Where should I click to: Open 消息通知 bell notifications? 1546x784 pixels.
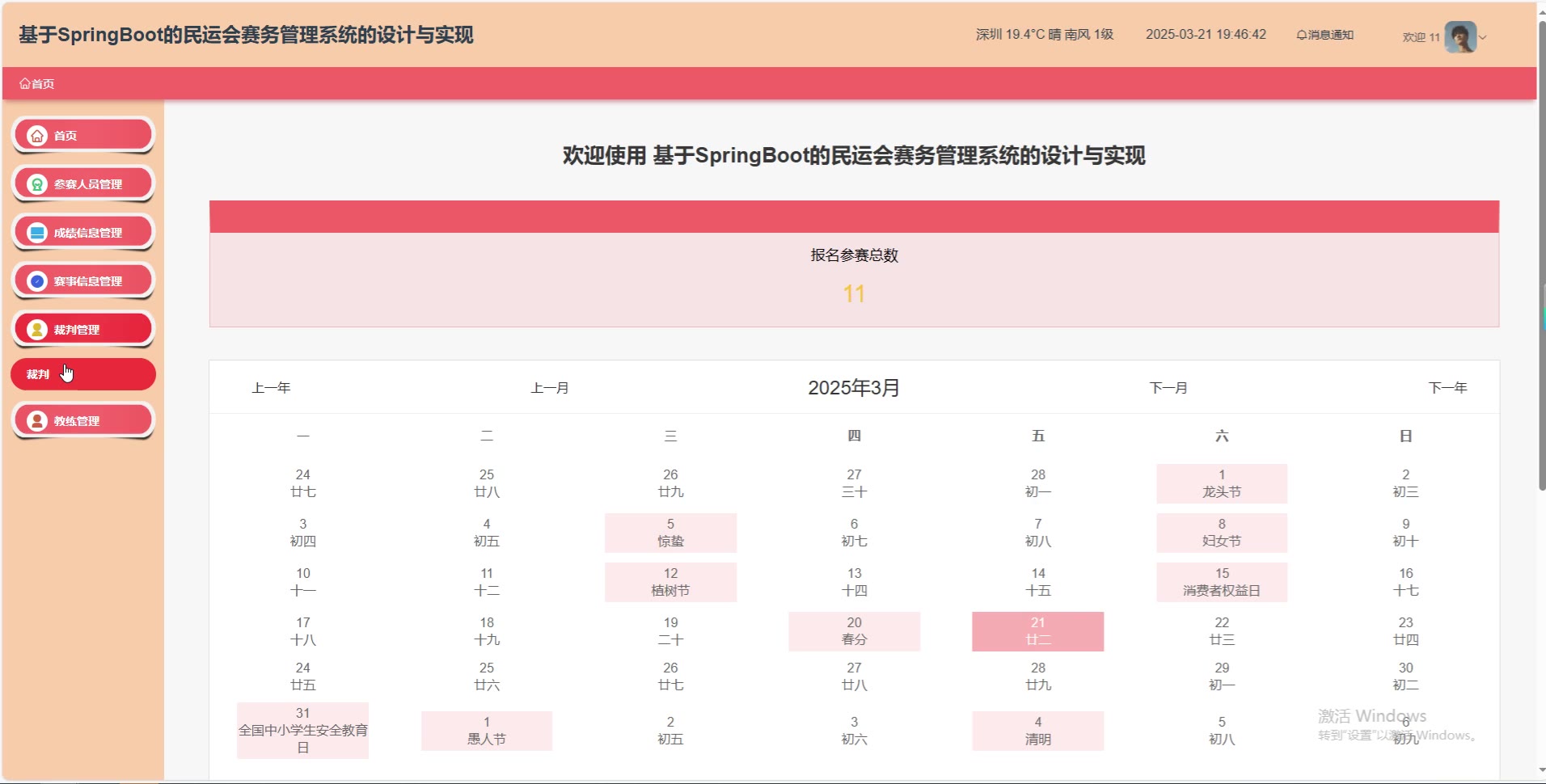[x=1324, y=35]
